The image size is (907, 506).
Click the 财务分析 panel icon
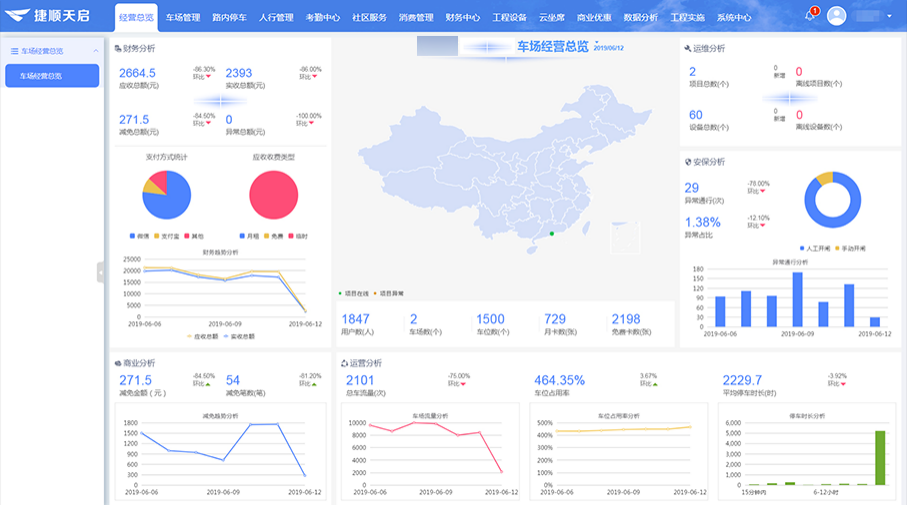pyautogui.click(x=118, y=49)
